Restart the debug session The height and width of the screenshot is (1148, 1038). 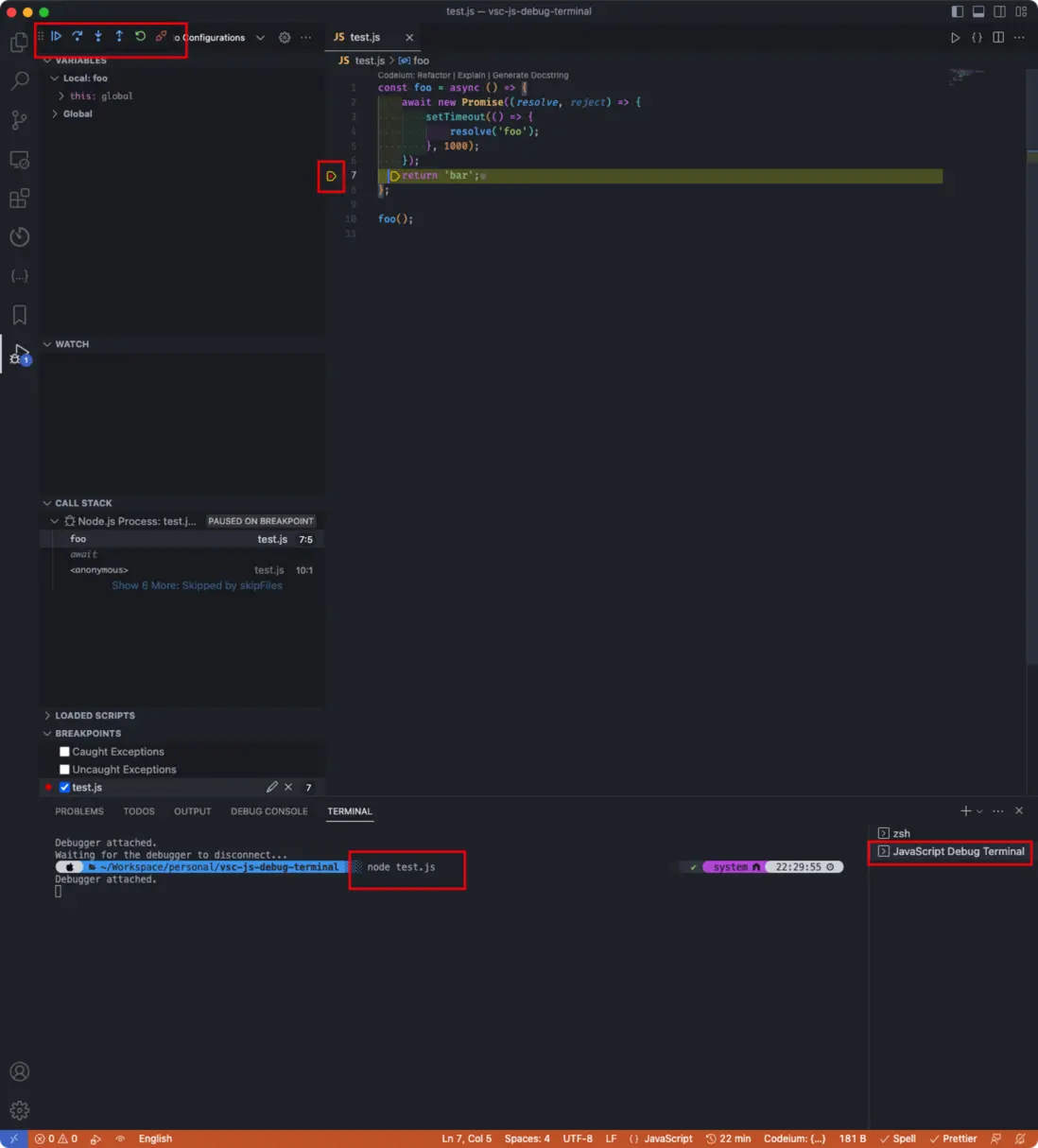point(140,37)
